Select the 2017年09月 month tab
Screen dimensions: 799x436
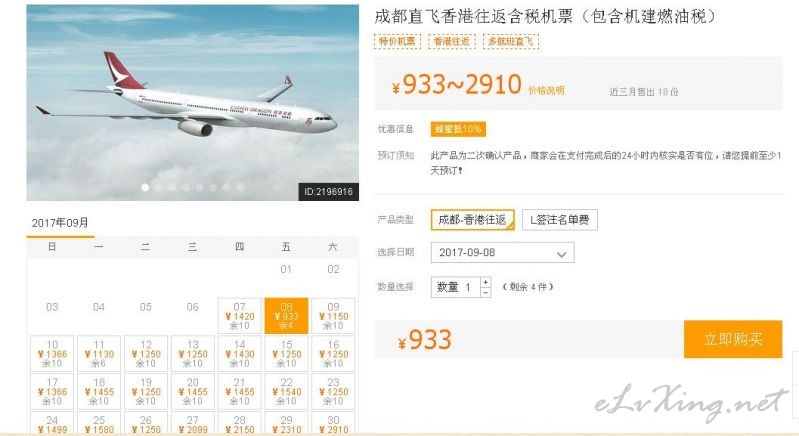(60, 223)
